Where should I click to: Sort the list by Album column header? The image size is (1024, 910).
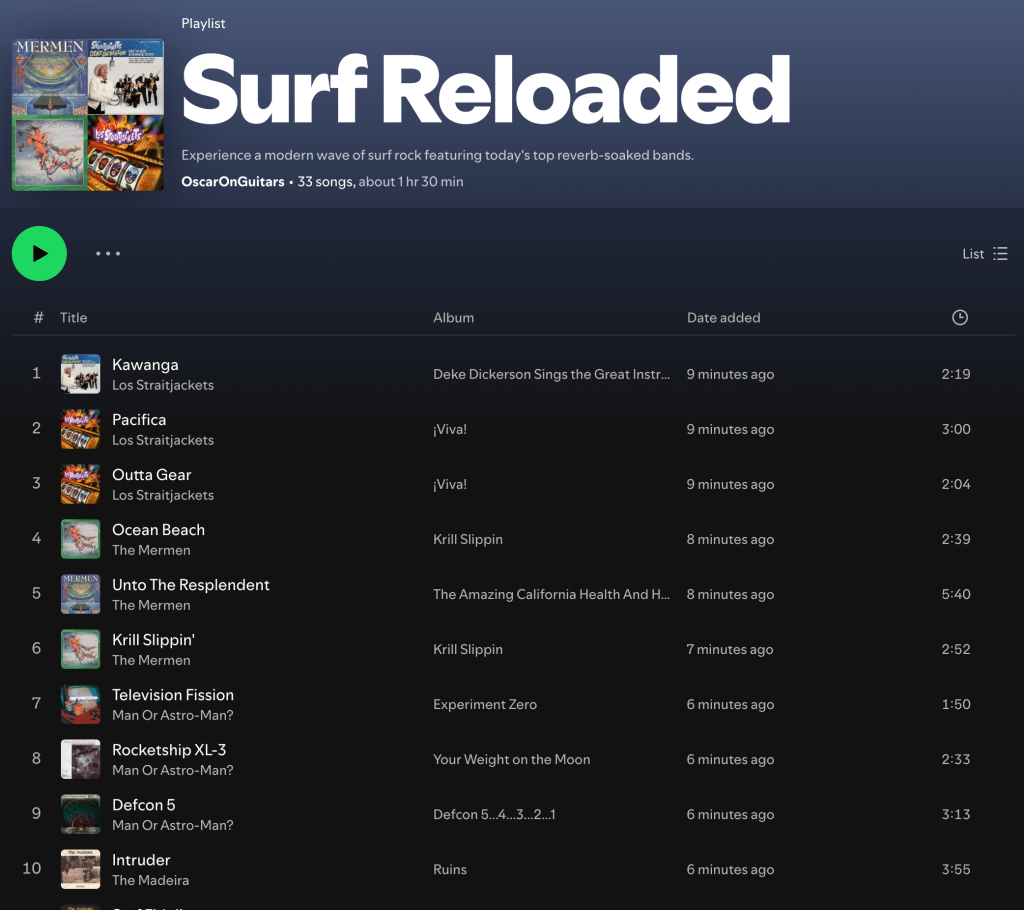(453, 318)
